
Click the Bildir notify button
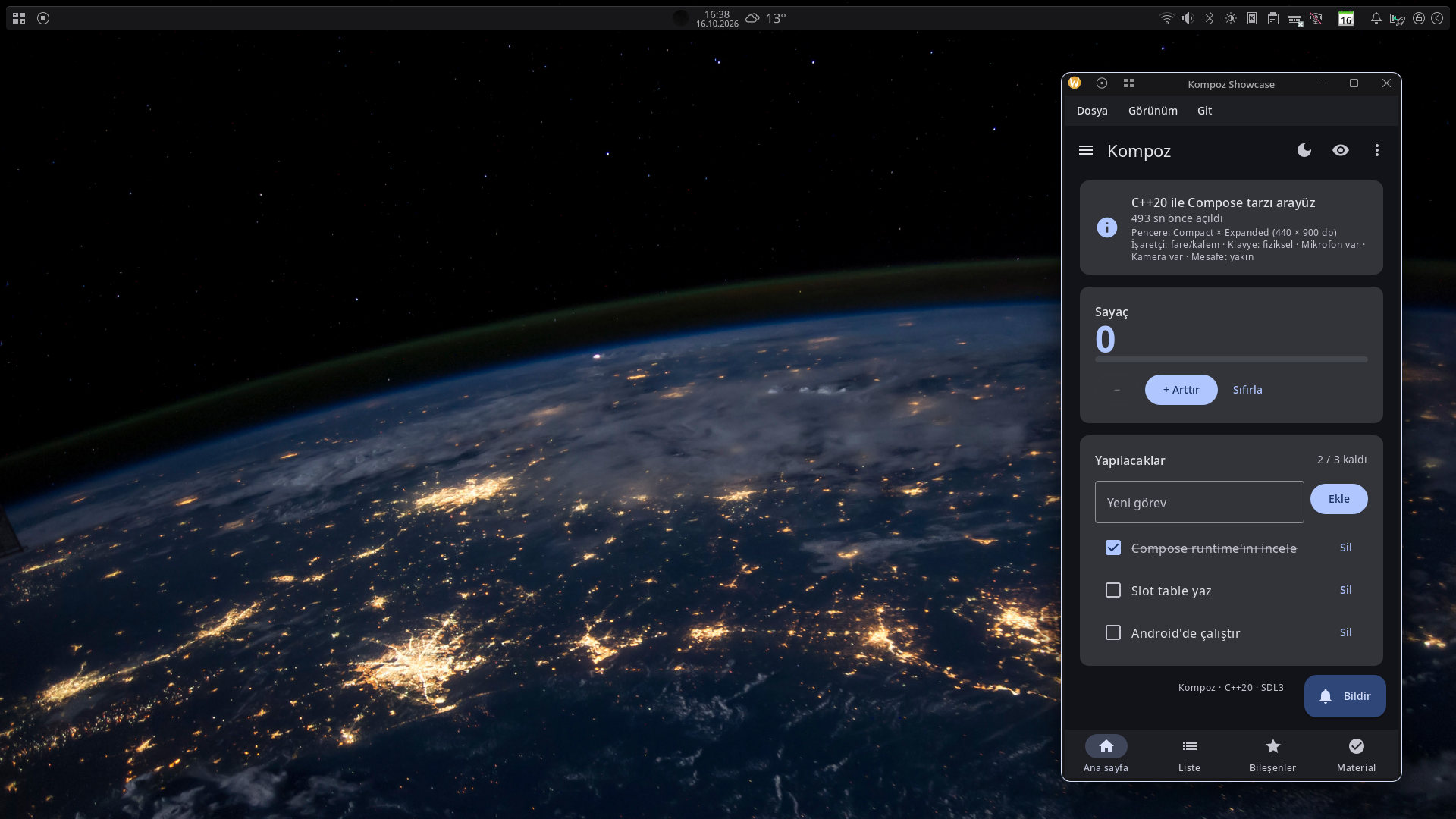point(1345,696)
